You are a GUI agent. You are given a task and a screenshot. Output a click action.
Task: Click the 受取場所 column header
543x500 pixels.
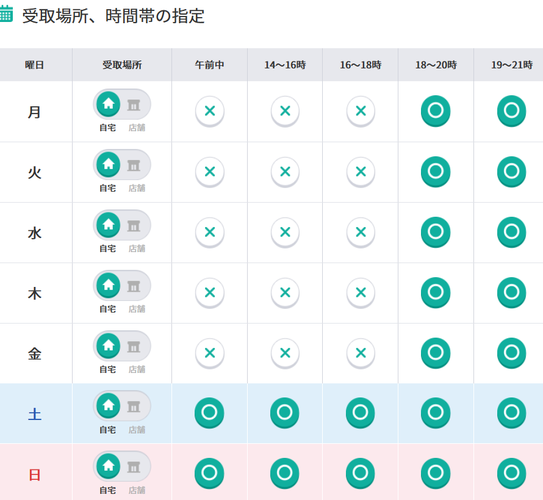tap(122, 65)
